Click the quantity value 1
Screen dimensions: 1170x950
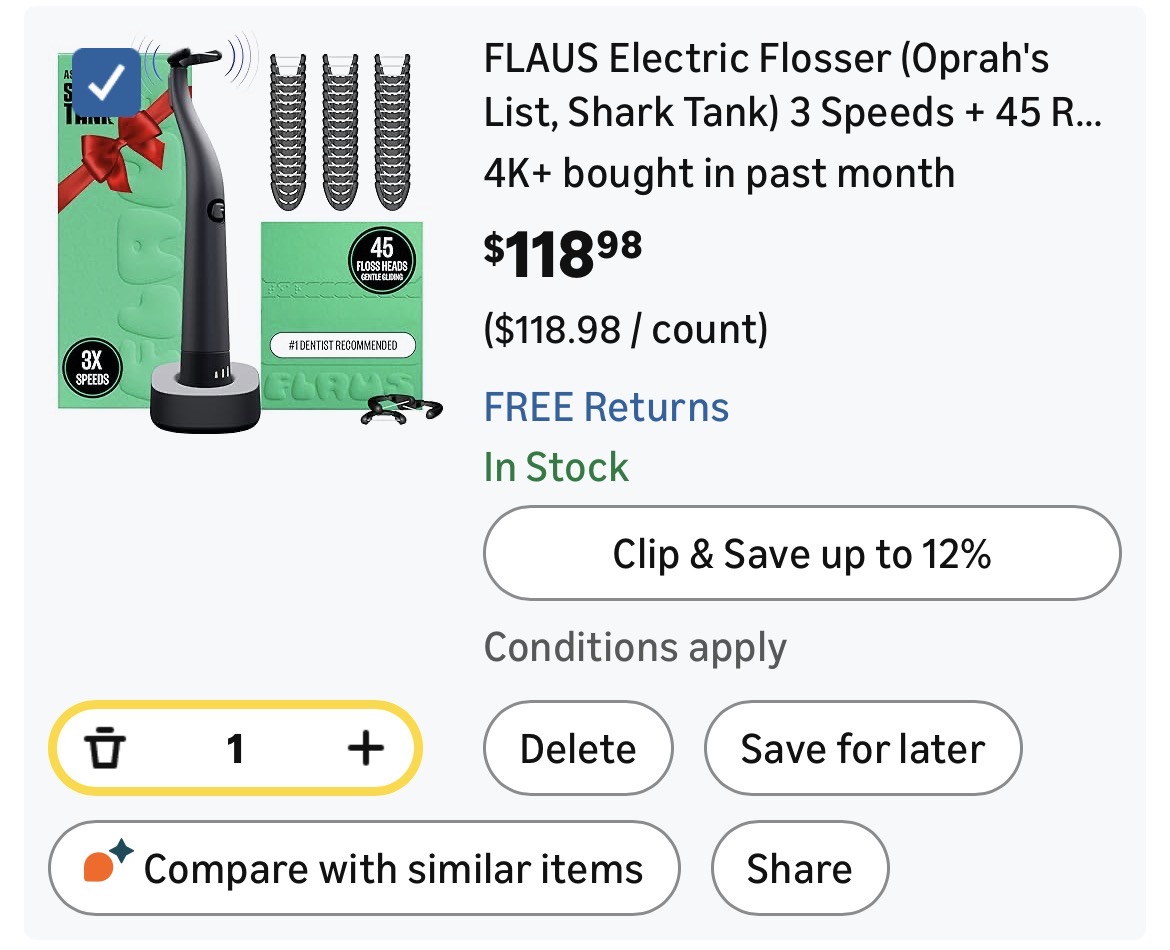pos(235,748)
